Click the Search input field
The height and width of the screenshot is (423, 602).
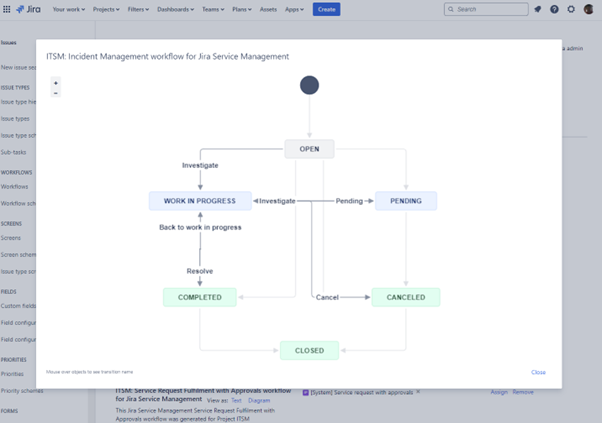(x=486, y=9)
